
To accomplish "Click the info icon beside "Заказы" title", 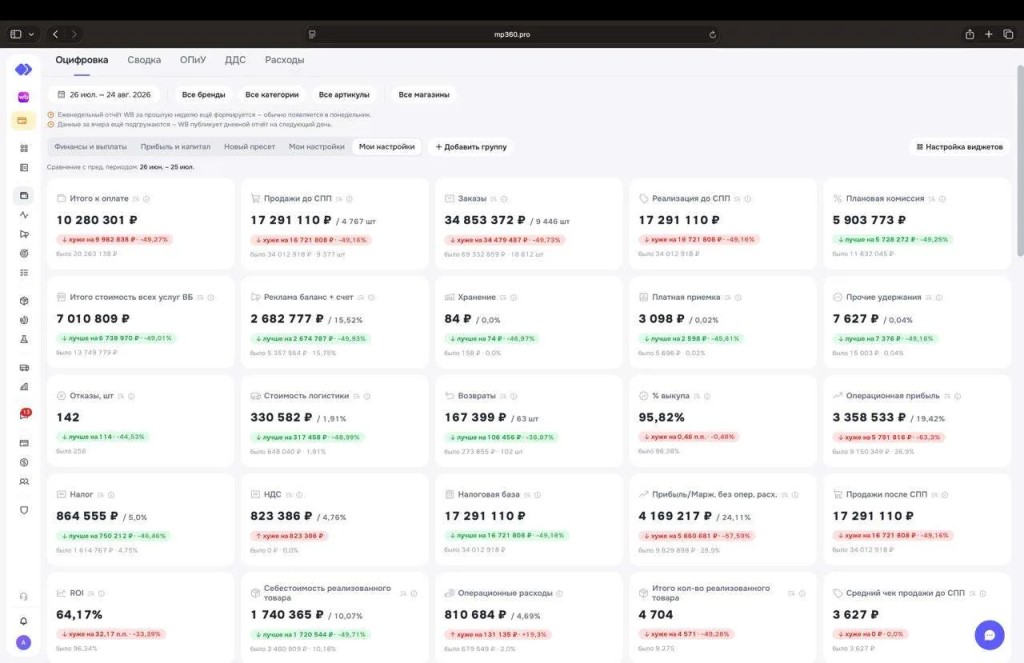I will (x=504, y=199).
